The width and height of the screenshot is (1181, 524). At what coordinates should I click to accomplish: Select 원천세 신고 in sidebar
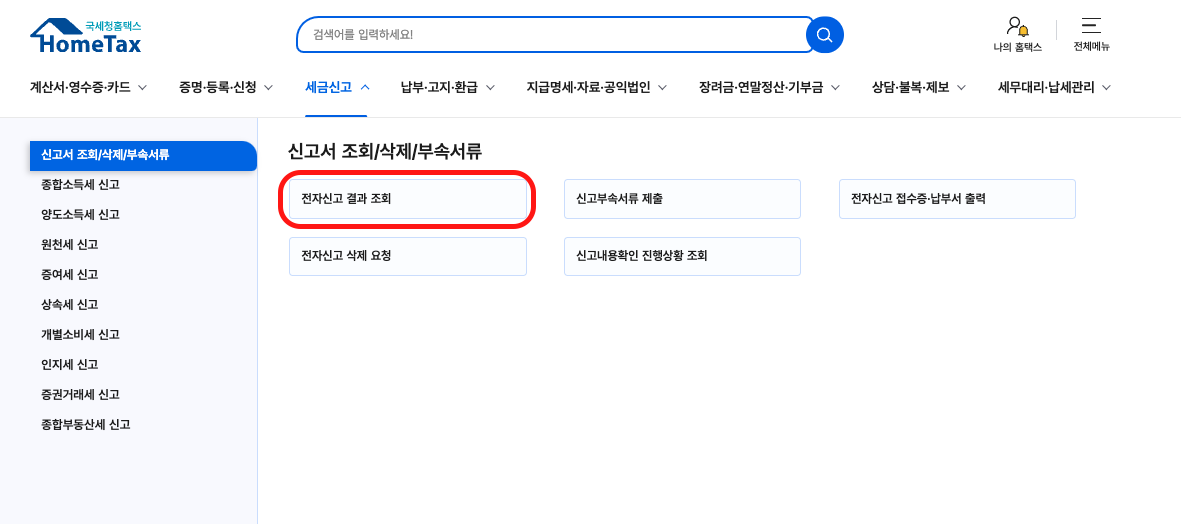69,245
